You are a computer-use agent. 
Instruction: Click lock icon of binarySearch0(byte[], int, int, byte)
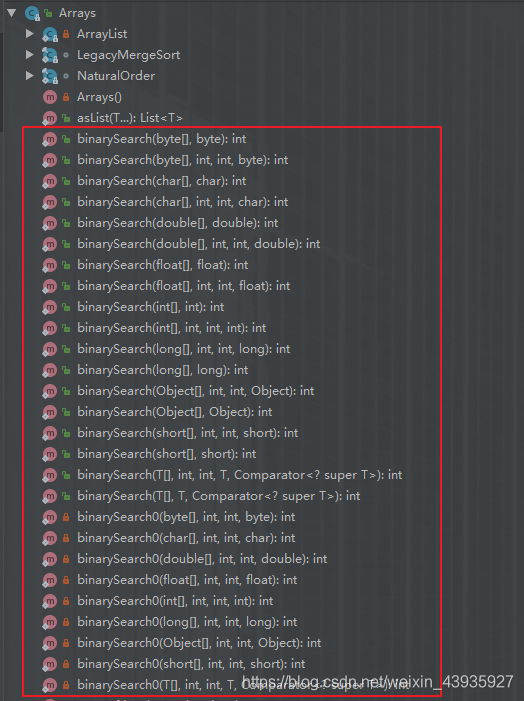point(66,517)
